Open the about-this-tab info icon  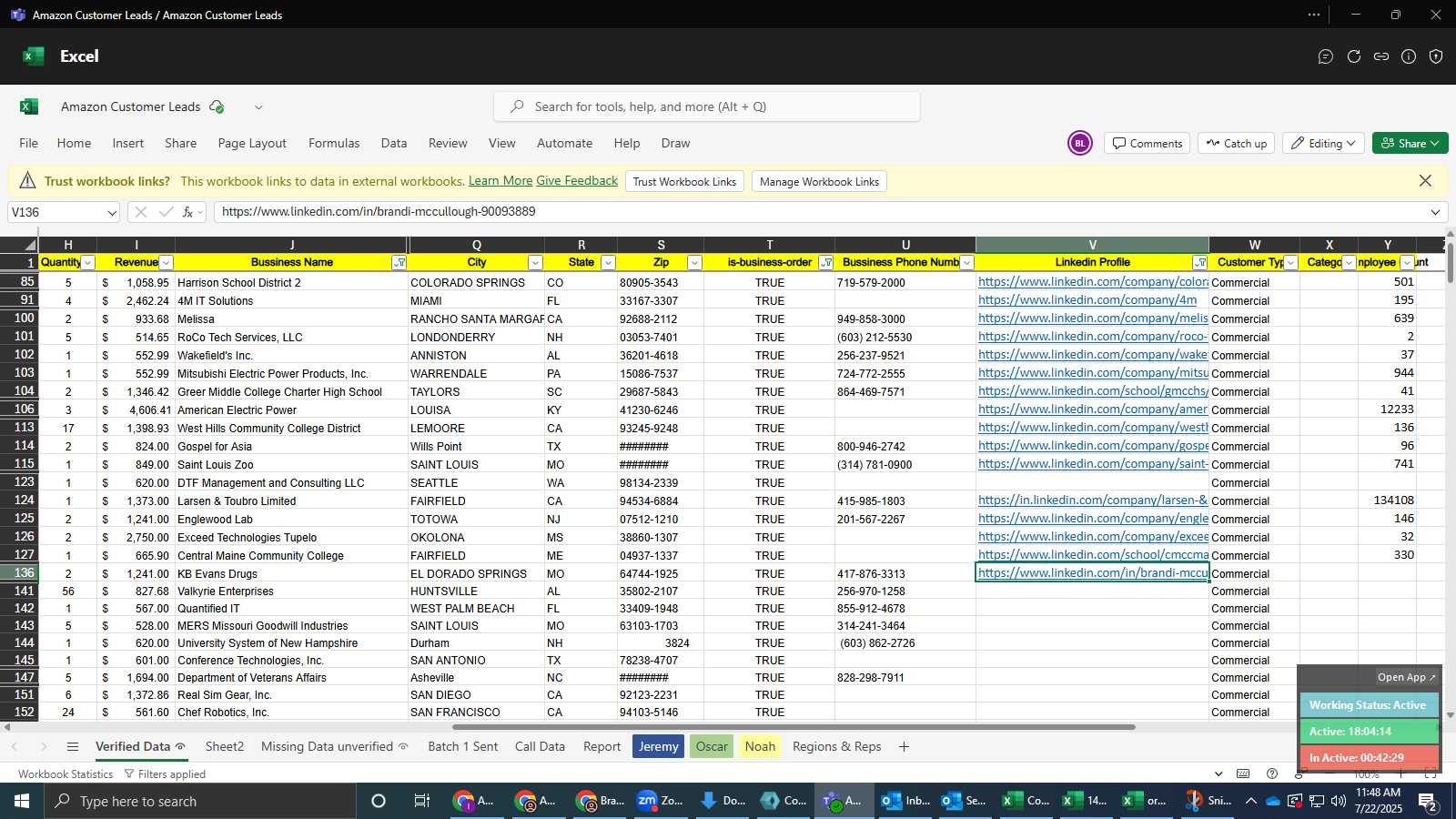coord(1409,56)
